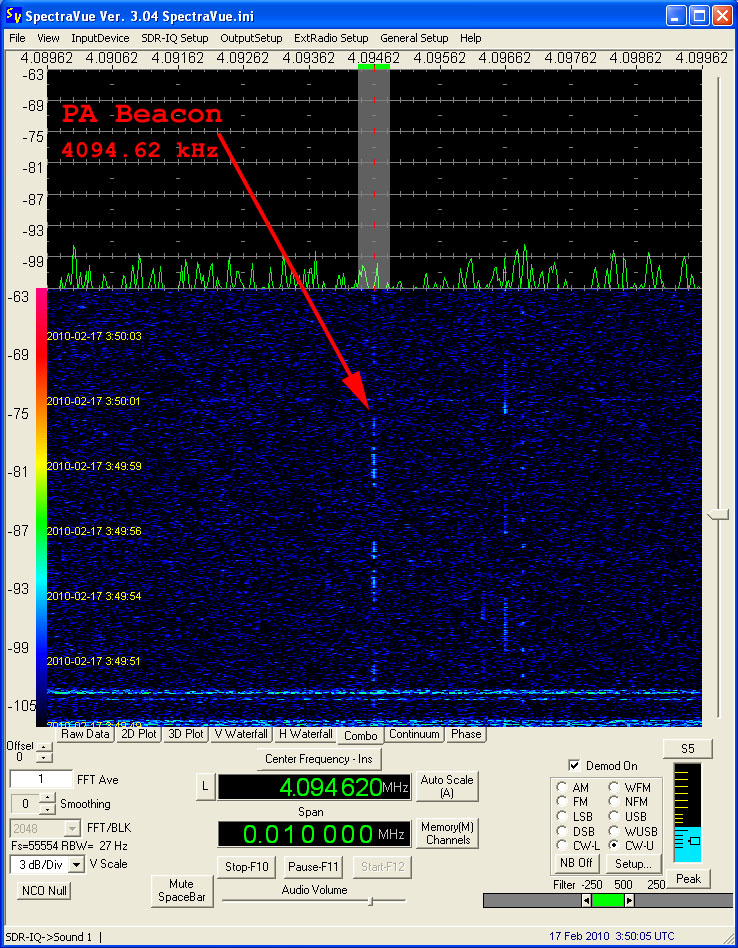
Task: Click the S5 signal meter button
Action: coord(688,748)
